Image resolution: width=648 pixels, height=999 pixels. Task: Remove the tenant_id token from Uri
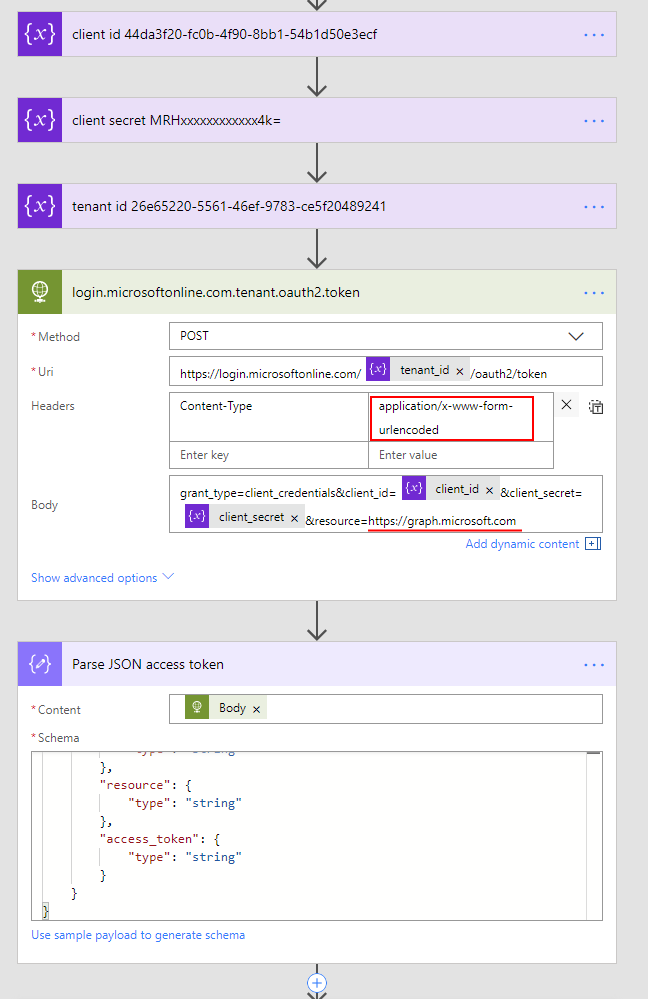pyautogui.click(x=460, y=371)
